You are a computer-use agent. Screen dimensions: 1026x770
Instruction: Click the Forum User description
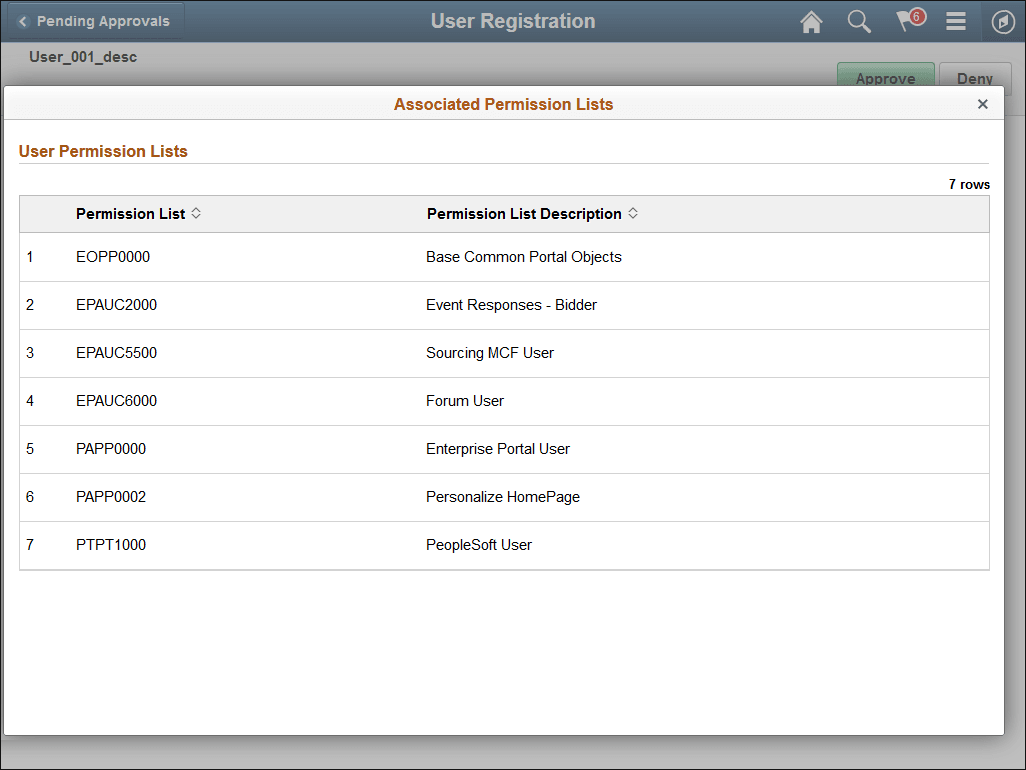(464, 401)
